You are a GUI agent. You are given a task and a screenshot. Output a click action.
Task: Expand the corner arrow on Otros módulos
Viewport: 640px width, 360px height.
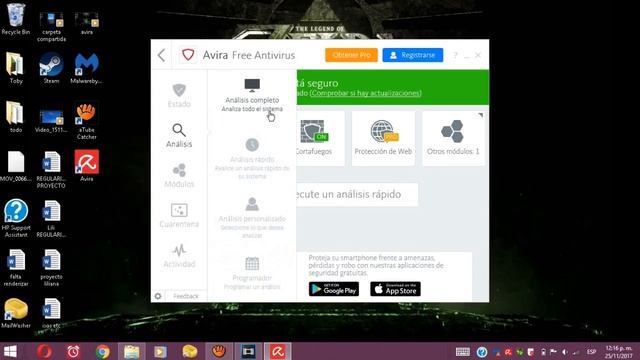point(480,115)
